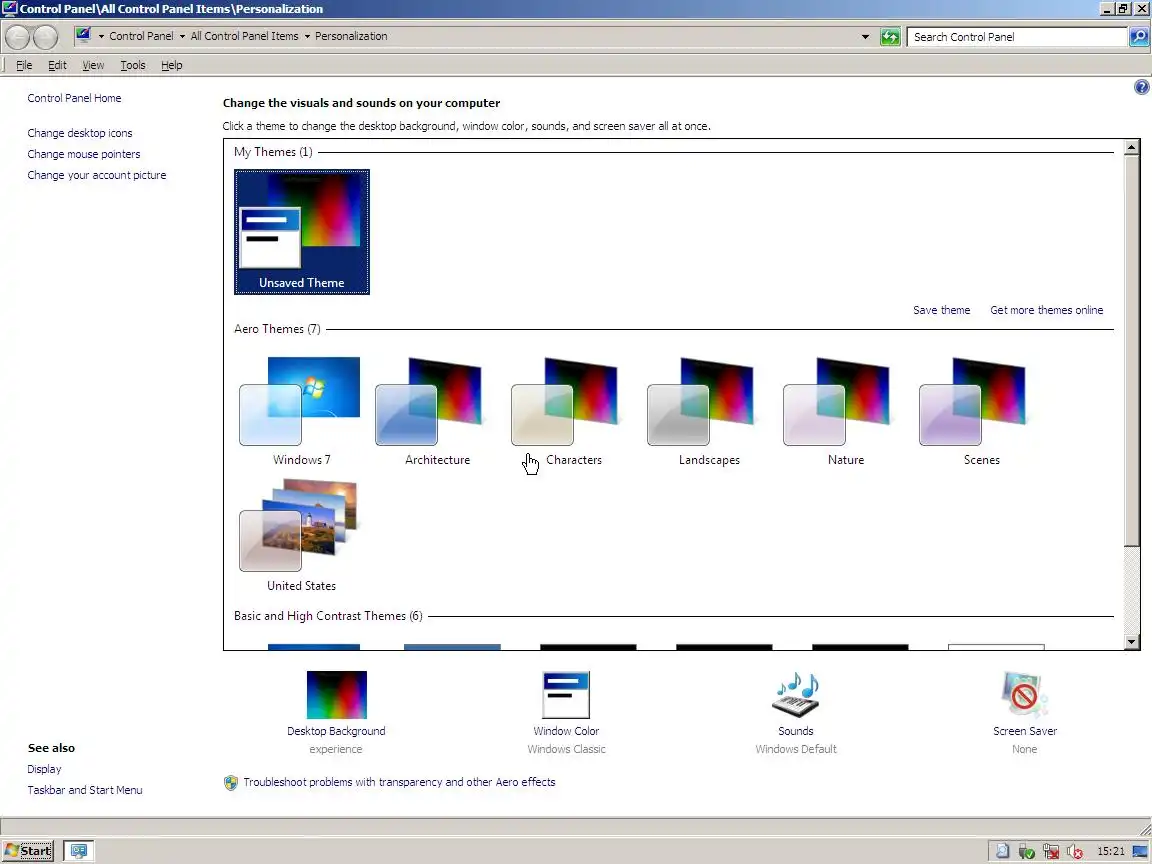This screenshot has width=1152, height=864.
Task: Click the Help question mark icon
Action: pos(1141,87)
